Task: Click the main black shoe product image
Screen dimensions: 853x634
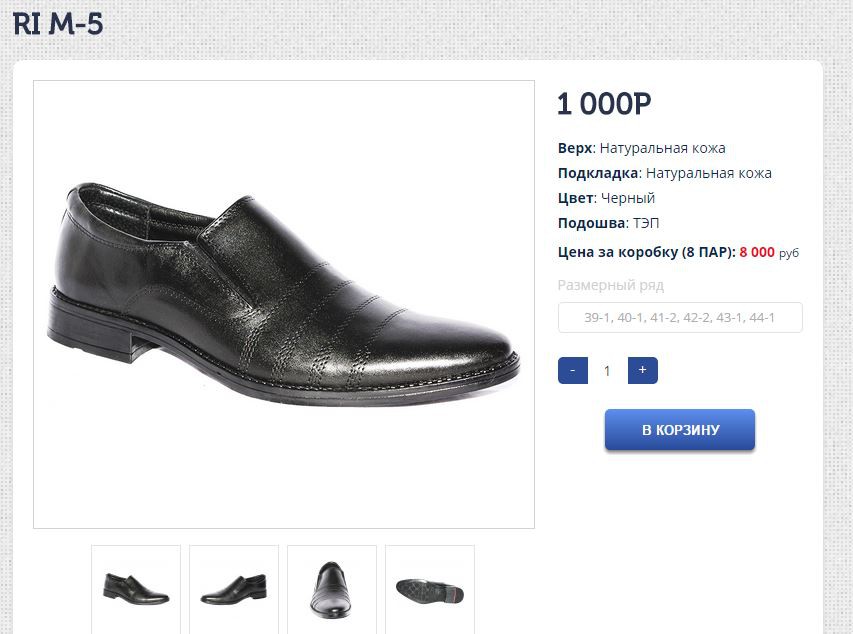Action: click(284, 304)
